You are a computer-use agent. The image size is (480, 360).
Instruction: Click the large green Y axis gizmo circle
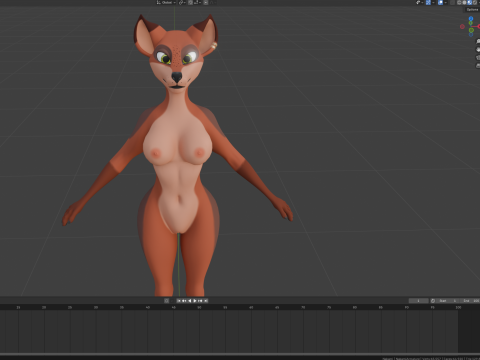click(471, 30)
